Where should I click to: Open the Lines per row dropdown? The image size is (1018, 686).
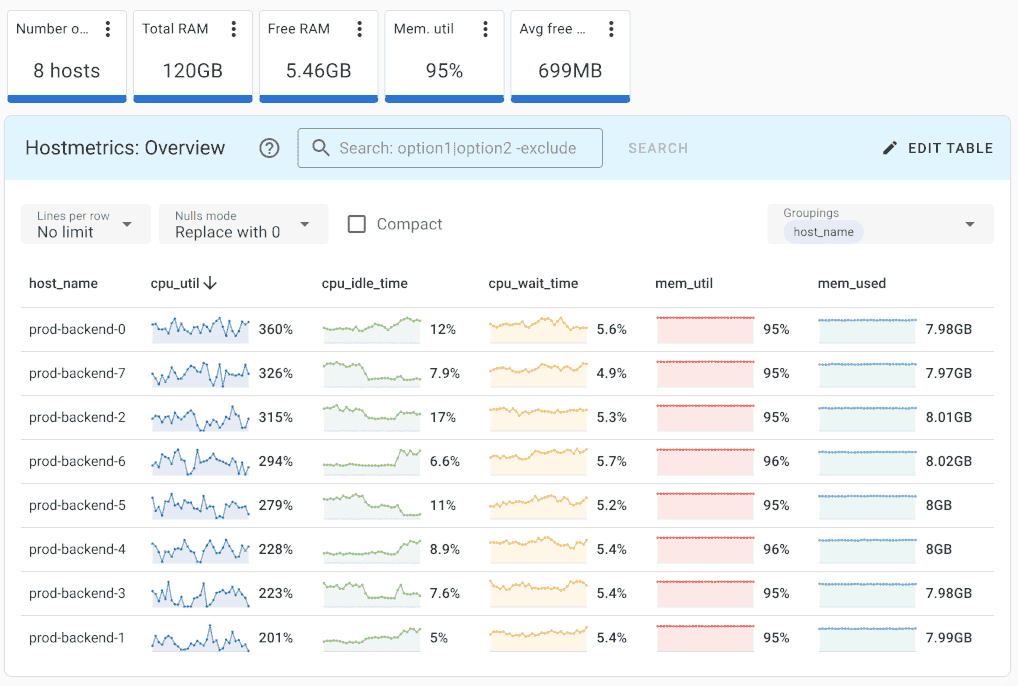[86, 224]
